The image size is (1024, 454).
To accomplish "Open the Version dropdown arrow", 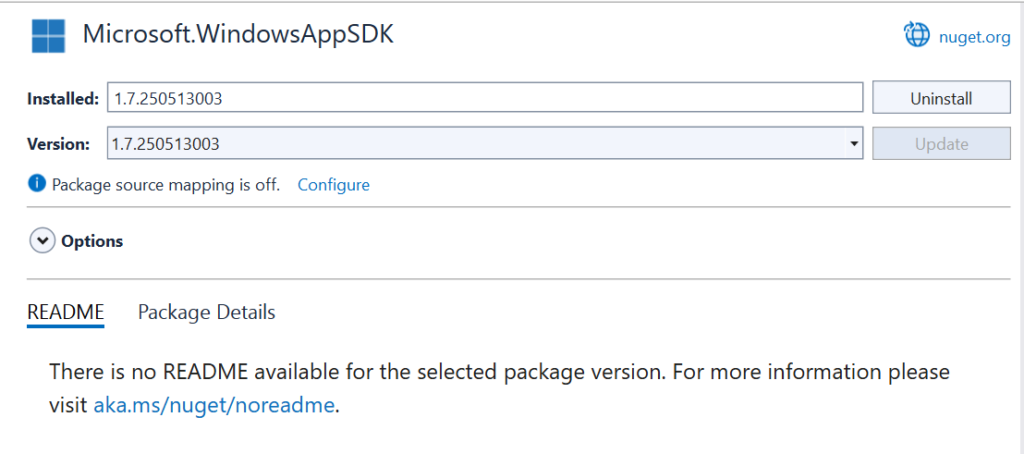I will (854, 144).
